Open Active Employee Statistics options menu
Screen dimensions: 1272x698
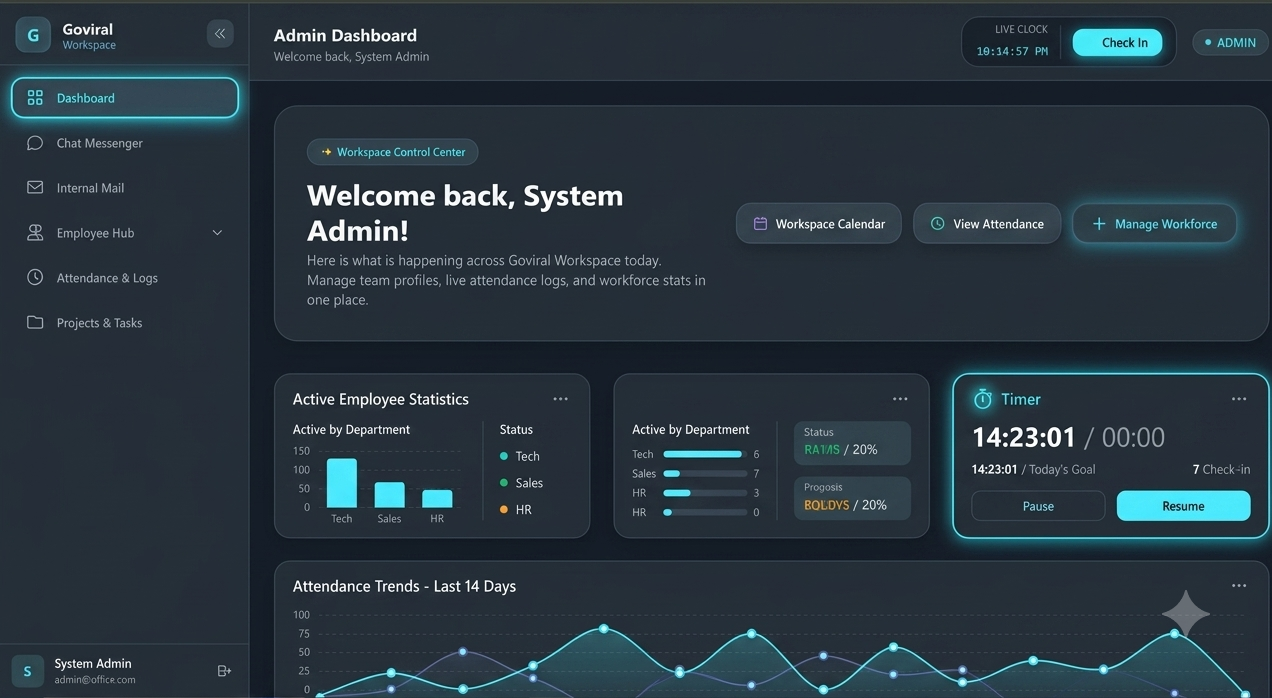coord(561,399)
